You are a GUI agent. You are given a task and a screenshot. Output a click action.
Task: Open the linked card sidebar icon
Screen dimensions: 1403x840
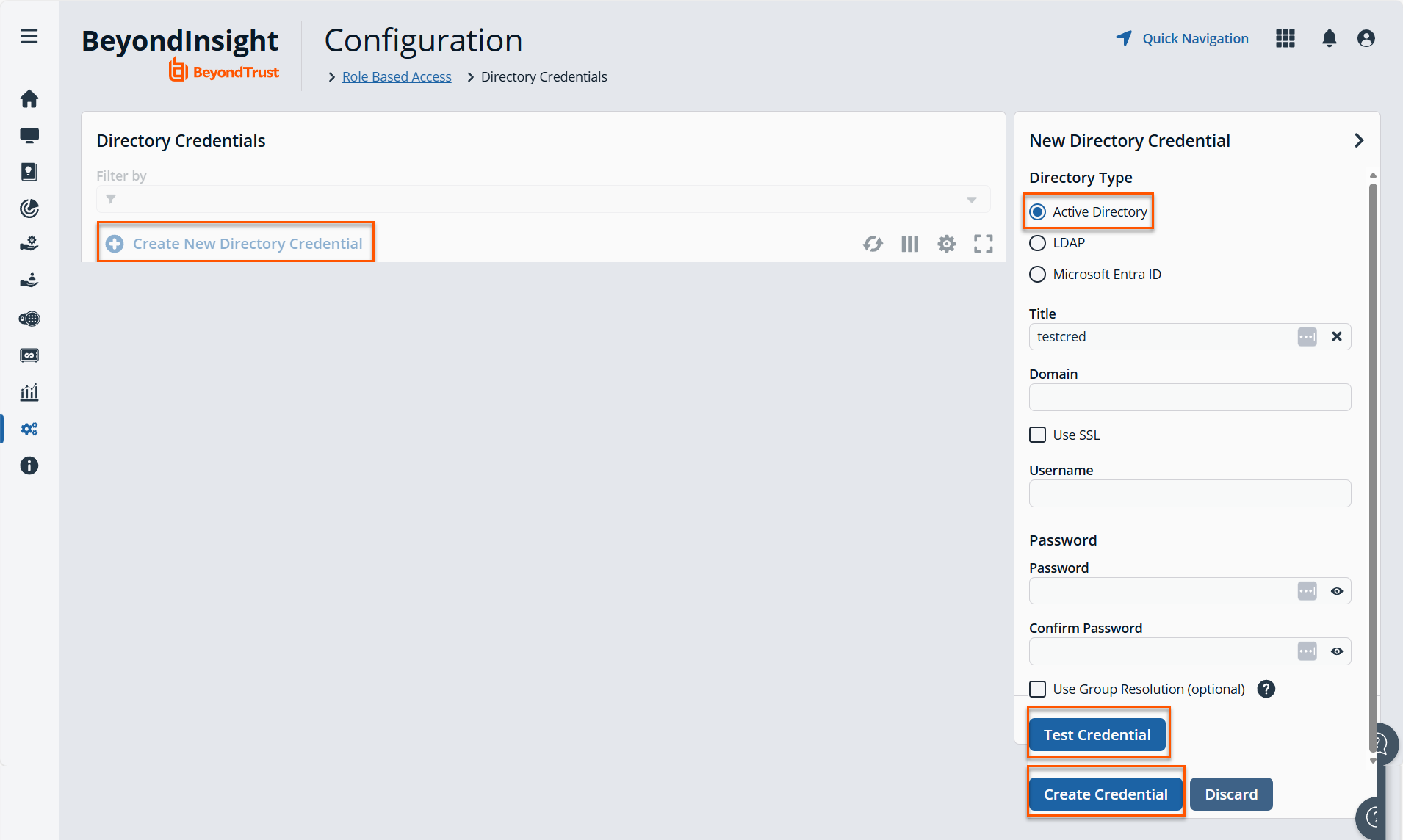pyautogui.click(x=29, y=355)
